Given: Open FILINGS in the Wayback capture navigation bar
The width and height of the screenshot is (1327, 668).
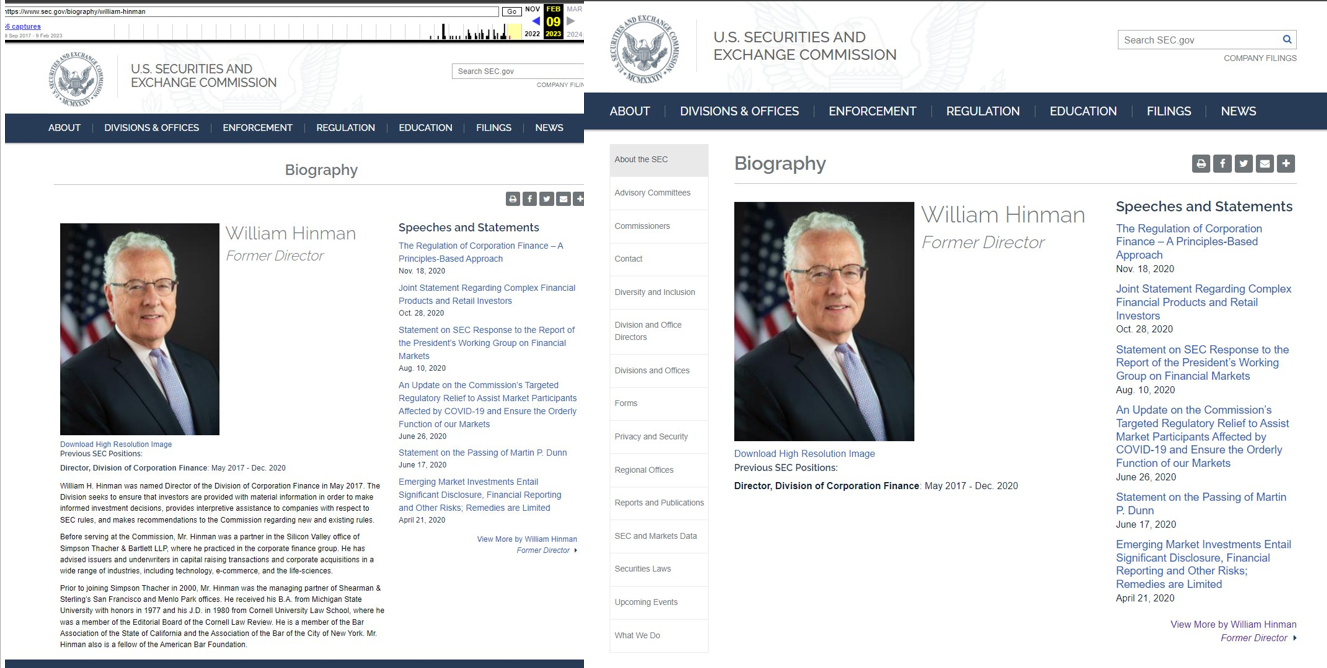Looking at the screenshot, I should click(x=494, y=128).
